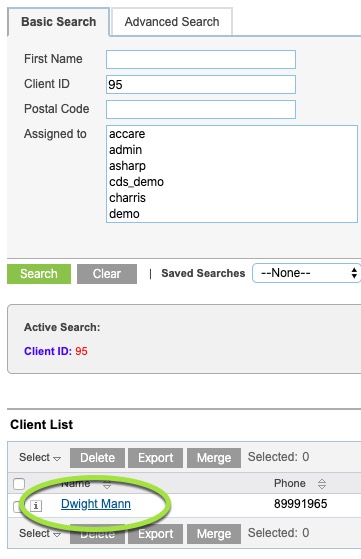Viewport: 361px width, 559px height.
Task: Expand the top Select dropdown above the list
Action: click(x=40, y=457)
